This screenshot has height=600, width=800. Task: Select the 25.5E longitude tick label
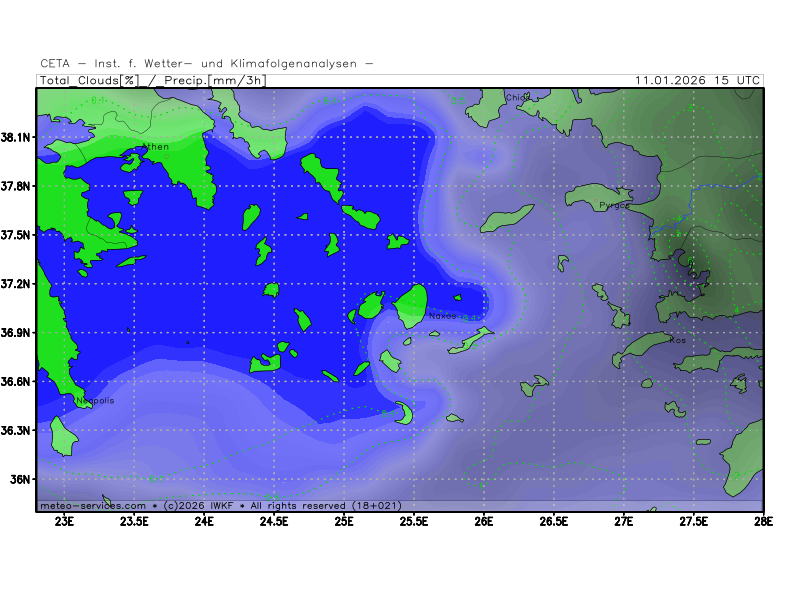[414, 521]
